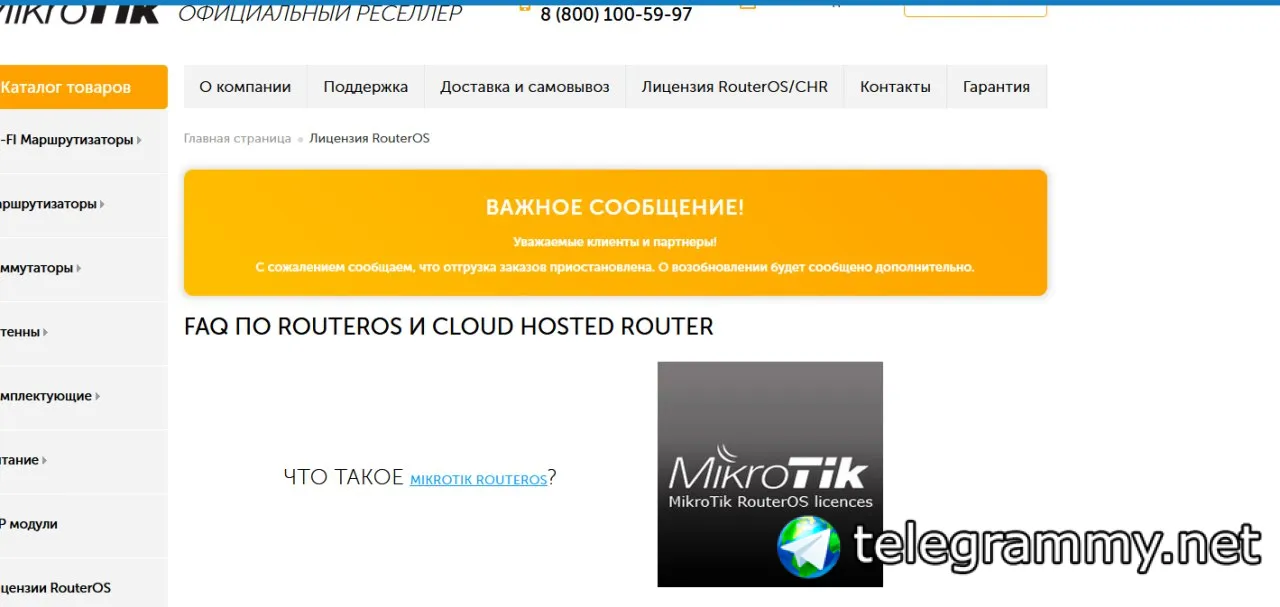Open the Каталог товаров menu
The height and width of the screenshot is (607, 1280).
pyautogui.click(x=83, y=87)
